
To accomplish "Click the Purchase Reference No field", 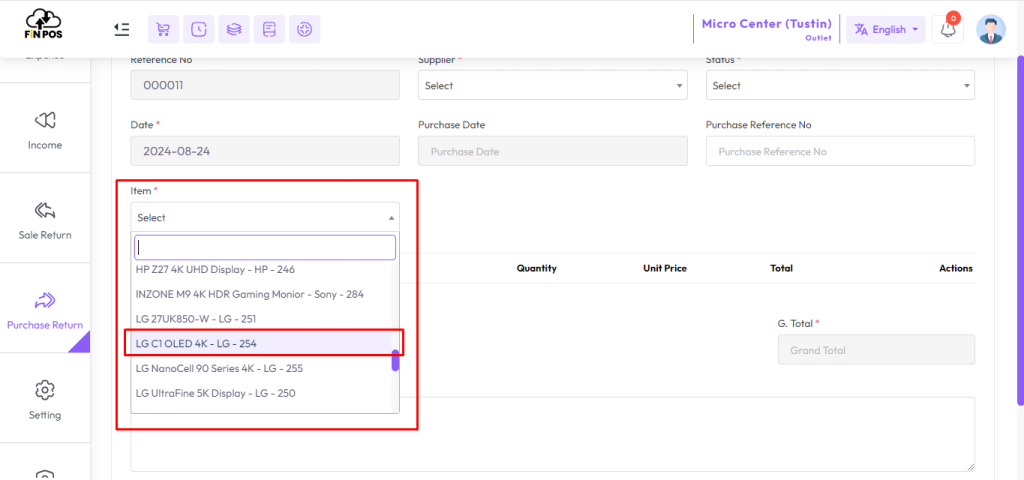I will (840, 151).
